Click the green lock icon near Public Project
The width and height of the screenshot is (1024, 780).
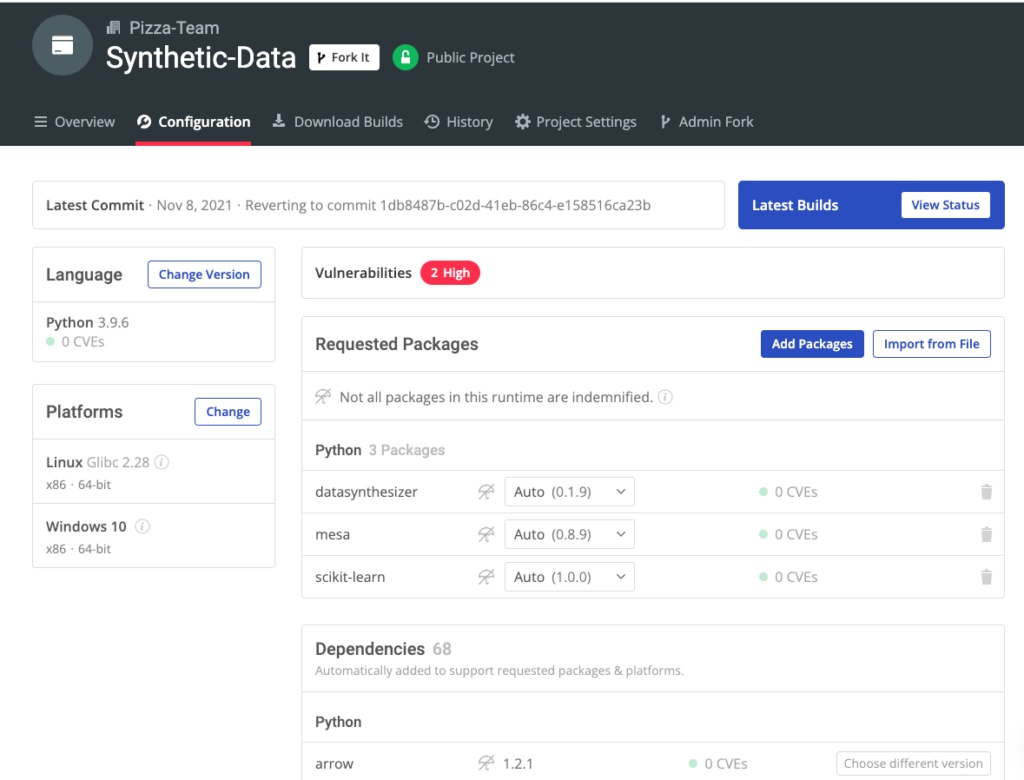[x=405, y=57]
